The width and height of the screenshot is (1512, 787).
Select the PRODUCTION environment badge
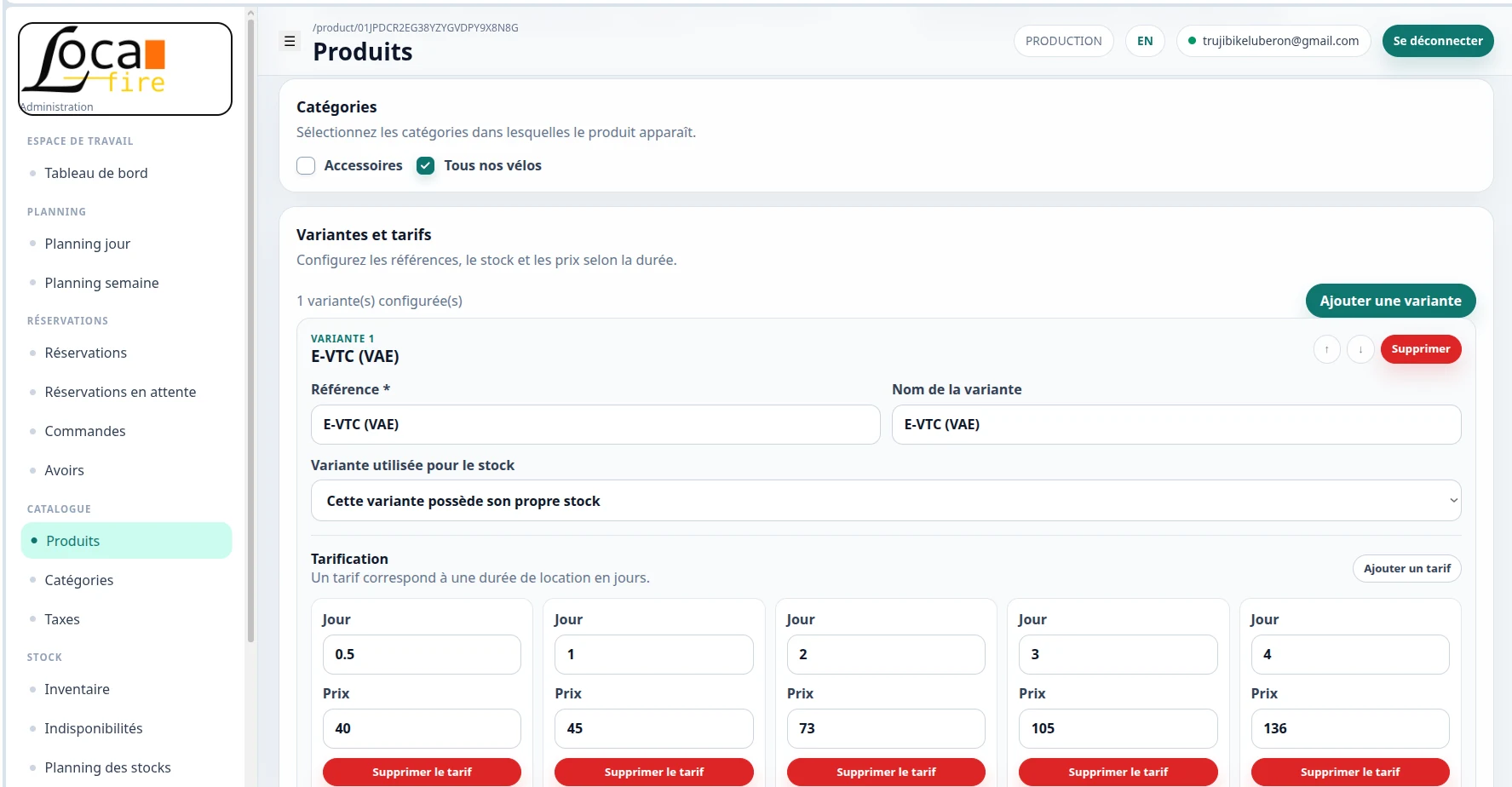(x=1063, y=41)
